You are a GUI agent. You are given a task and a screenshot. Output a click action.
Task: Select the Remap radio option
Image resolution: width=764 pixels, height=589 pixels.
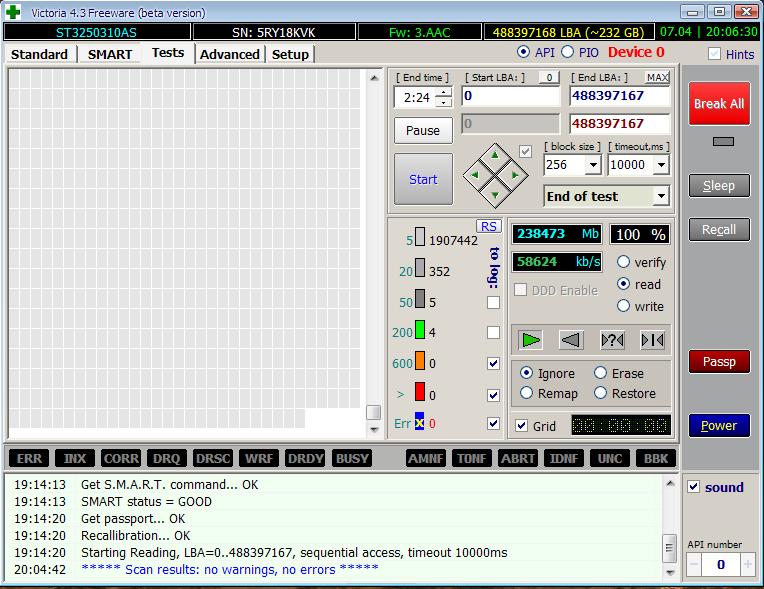click(x=527, y=393)
